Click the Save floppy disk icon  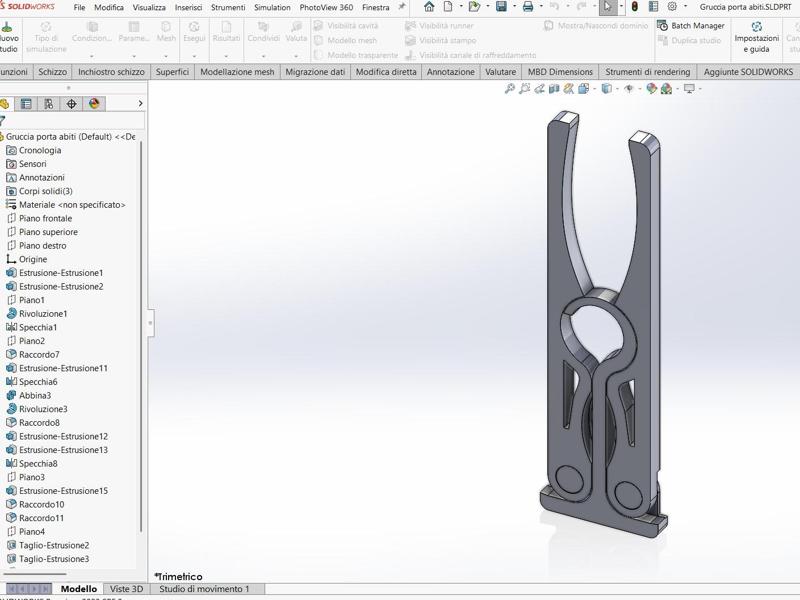[502, 7]
